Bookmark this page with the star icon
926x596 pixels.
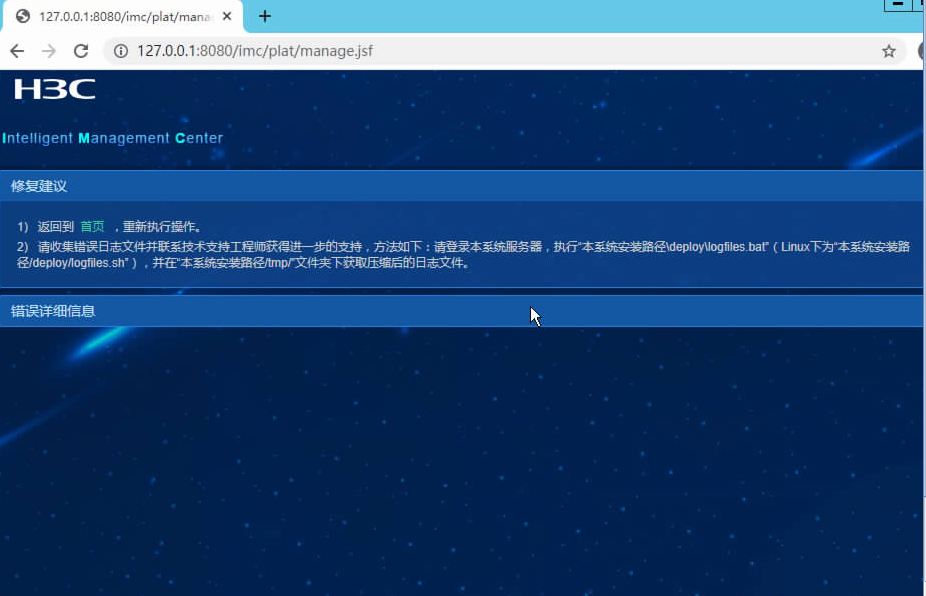[889, 51]
